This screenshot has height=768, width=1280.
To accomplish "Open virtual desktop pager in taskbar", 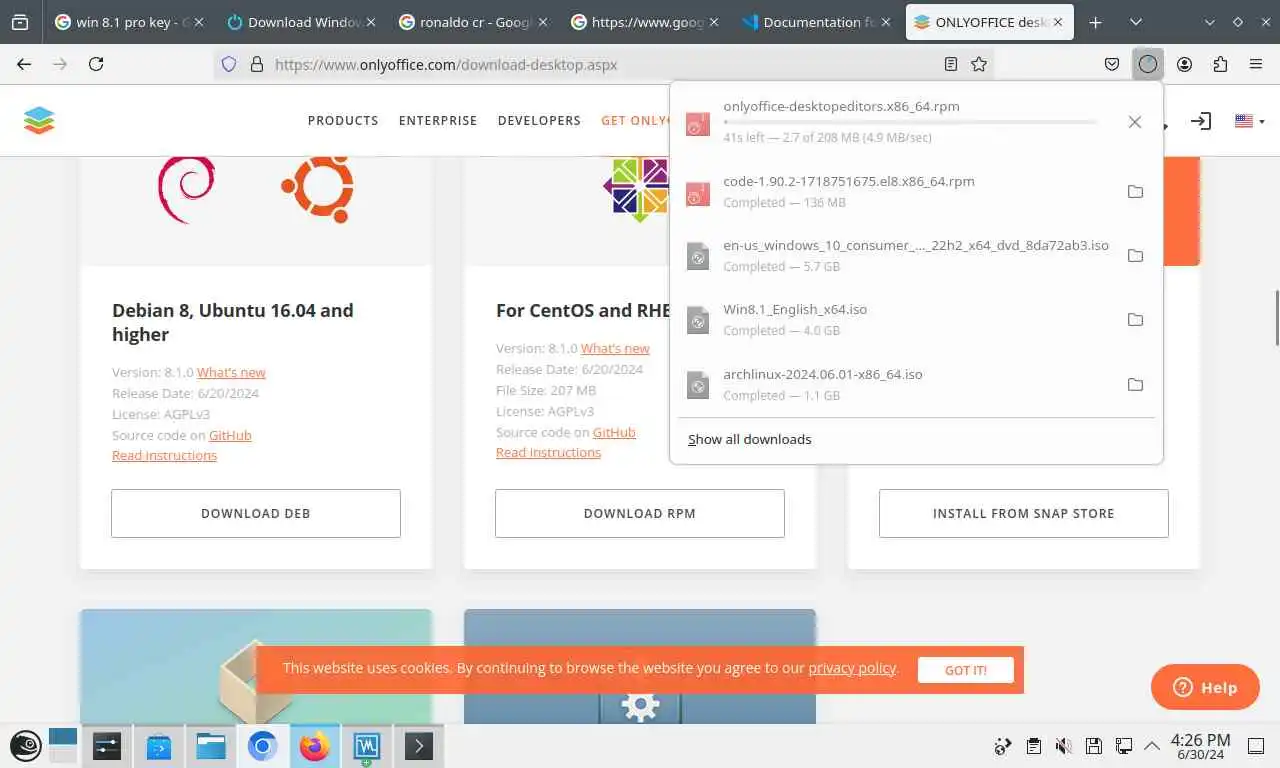I will pos(62,746).
